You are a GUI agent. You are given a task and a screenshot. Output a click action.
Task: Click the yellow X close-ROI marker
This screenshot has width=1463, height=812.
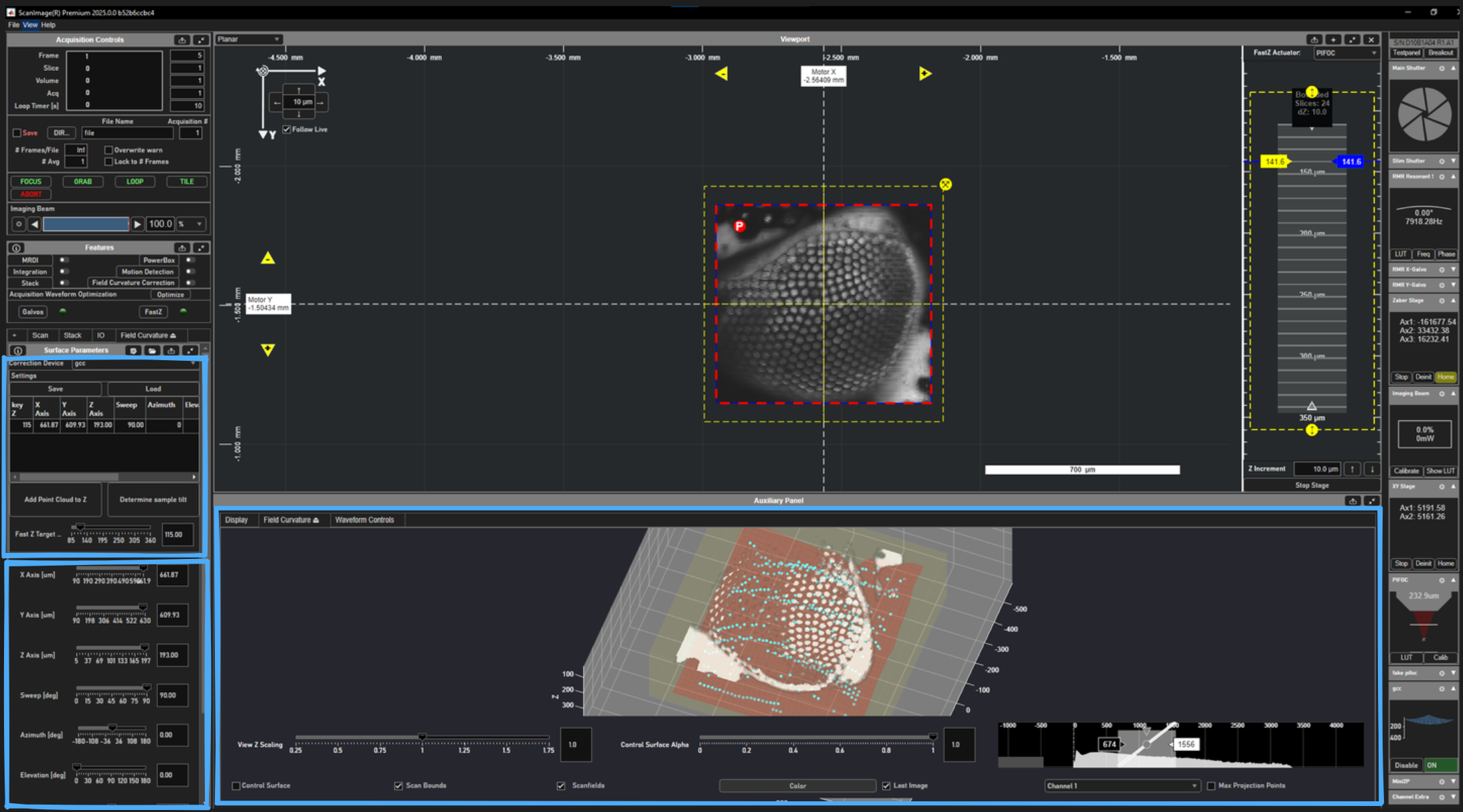(x=945, y=184)
